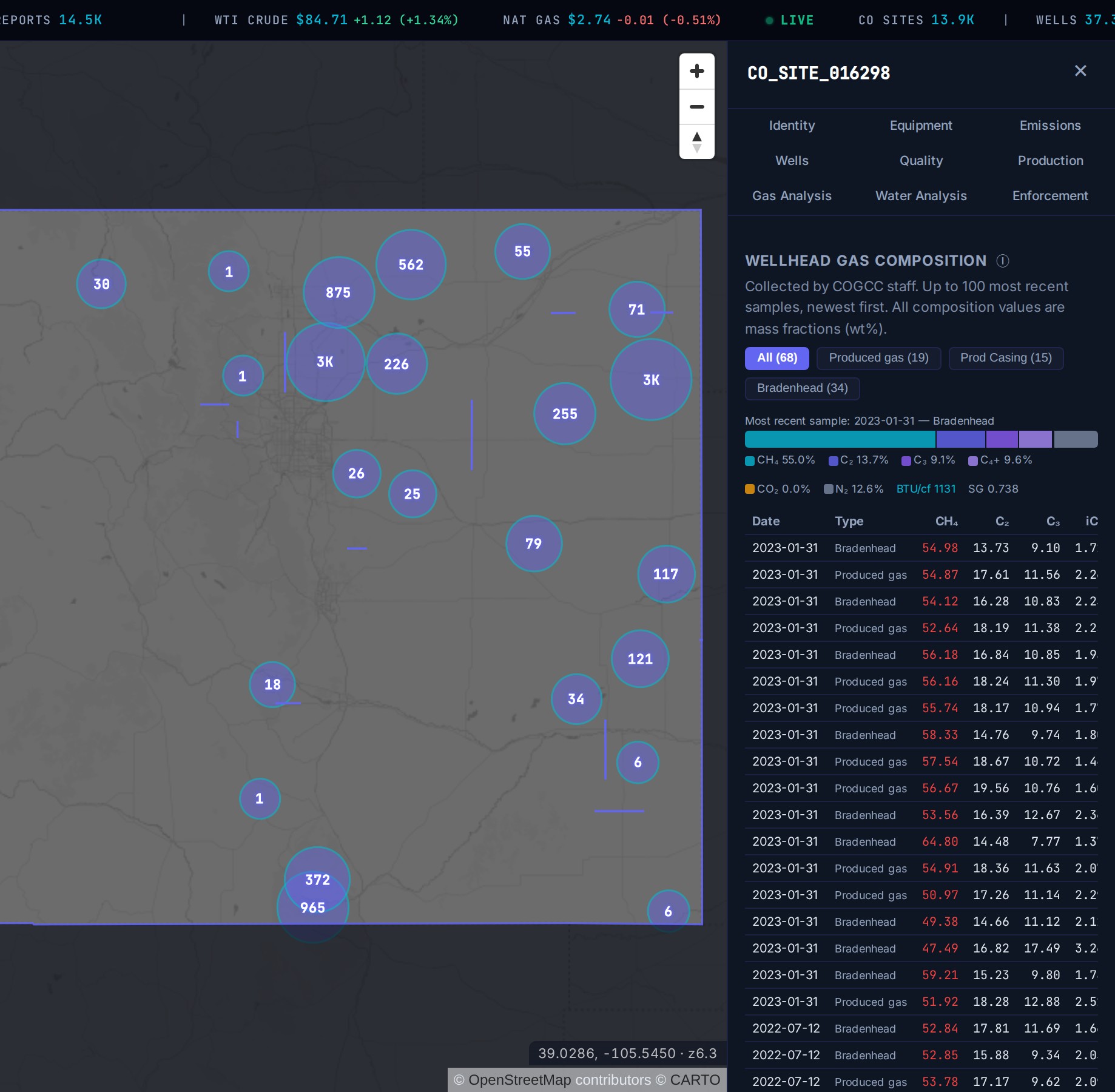Viewport: 1115px width, 1092px height.
Task: Filter samples by Produced gas (19)
Action: pyautogui.click(x=878, y=358)
